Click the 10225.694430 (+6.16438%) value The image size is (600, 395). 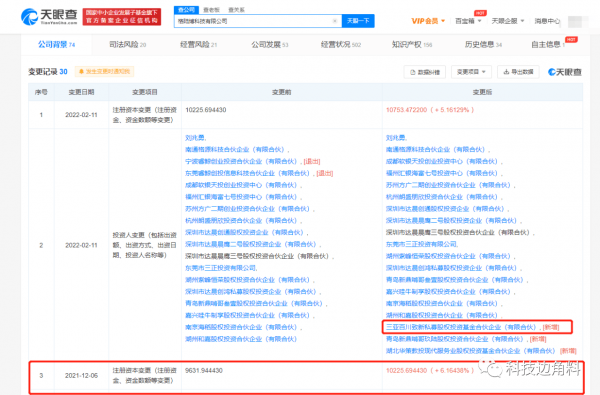[x=430, y=371]
